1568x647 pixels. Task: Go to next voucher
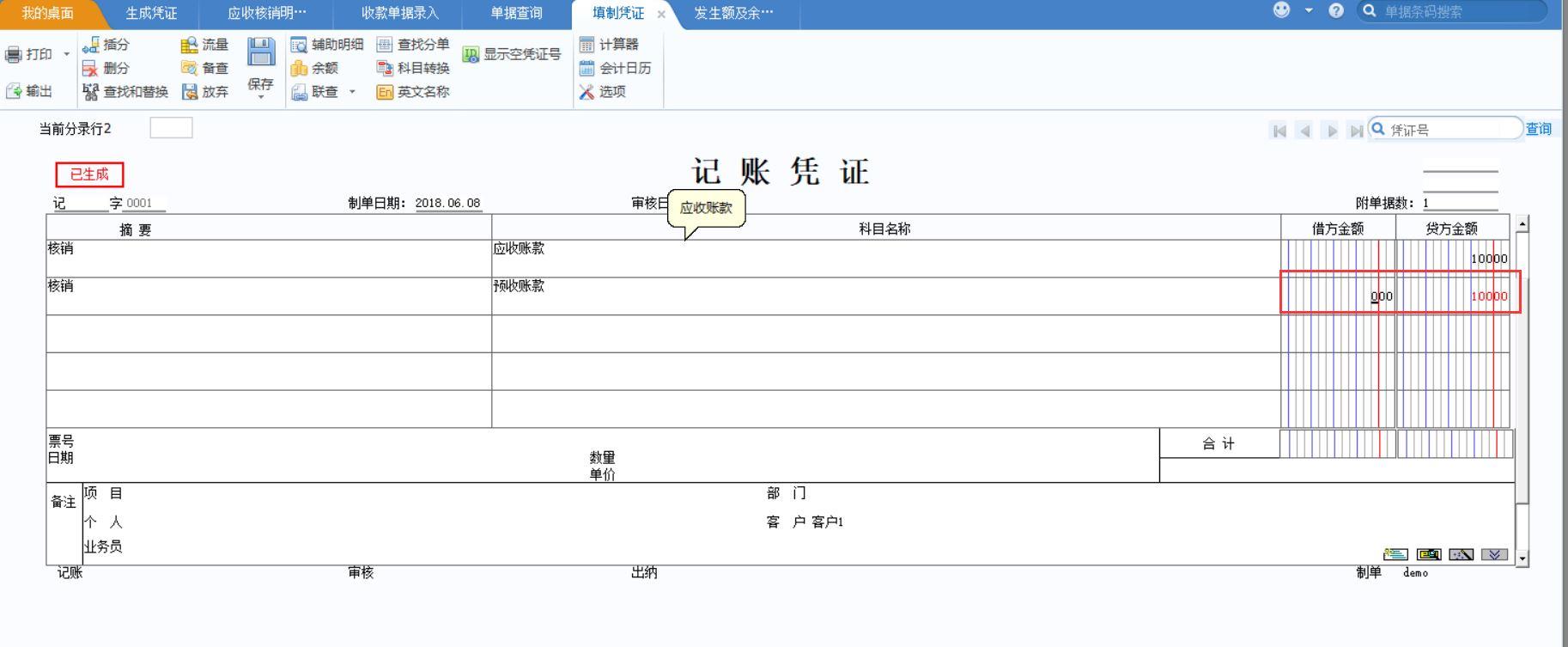click(1332, 131)
